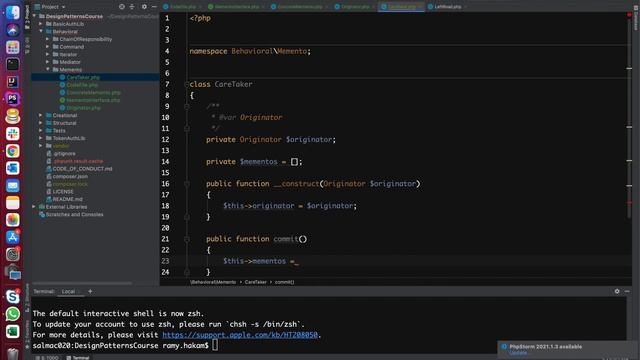Image resolution: width=640 pixels, height=360 pixels.
Task: Open App Store from the Dock
Action: coord(13,237)
